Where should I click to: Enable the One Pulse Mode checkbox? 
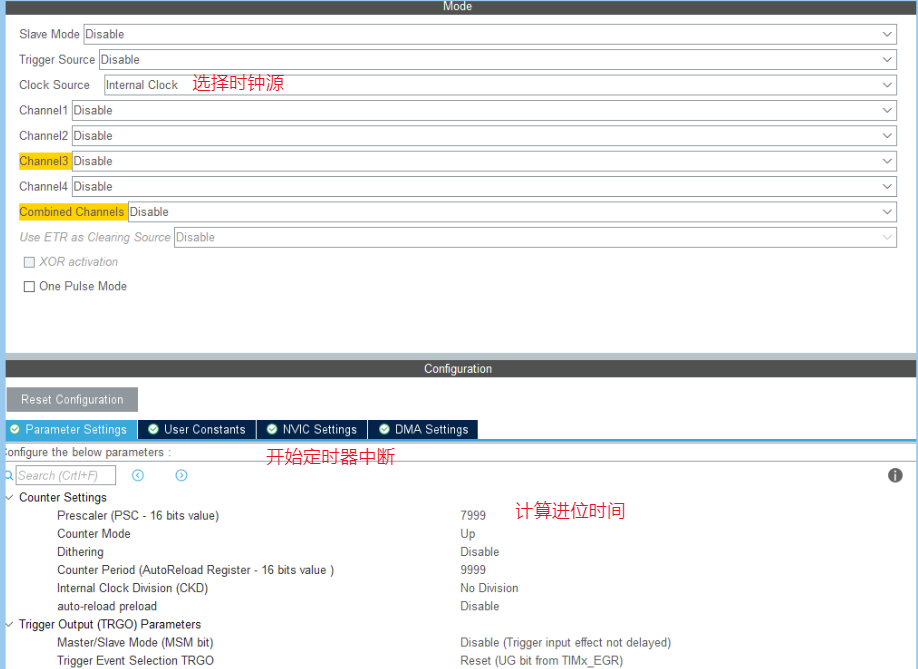29,287
